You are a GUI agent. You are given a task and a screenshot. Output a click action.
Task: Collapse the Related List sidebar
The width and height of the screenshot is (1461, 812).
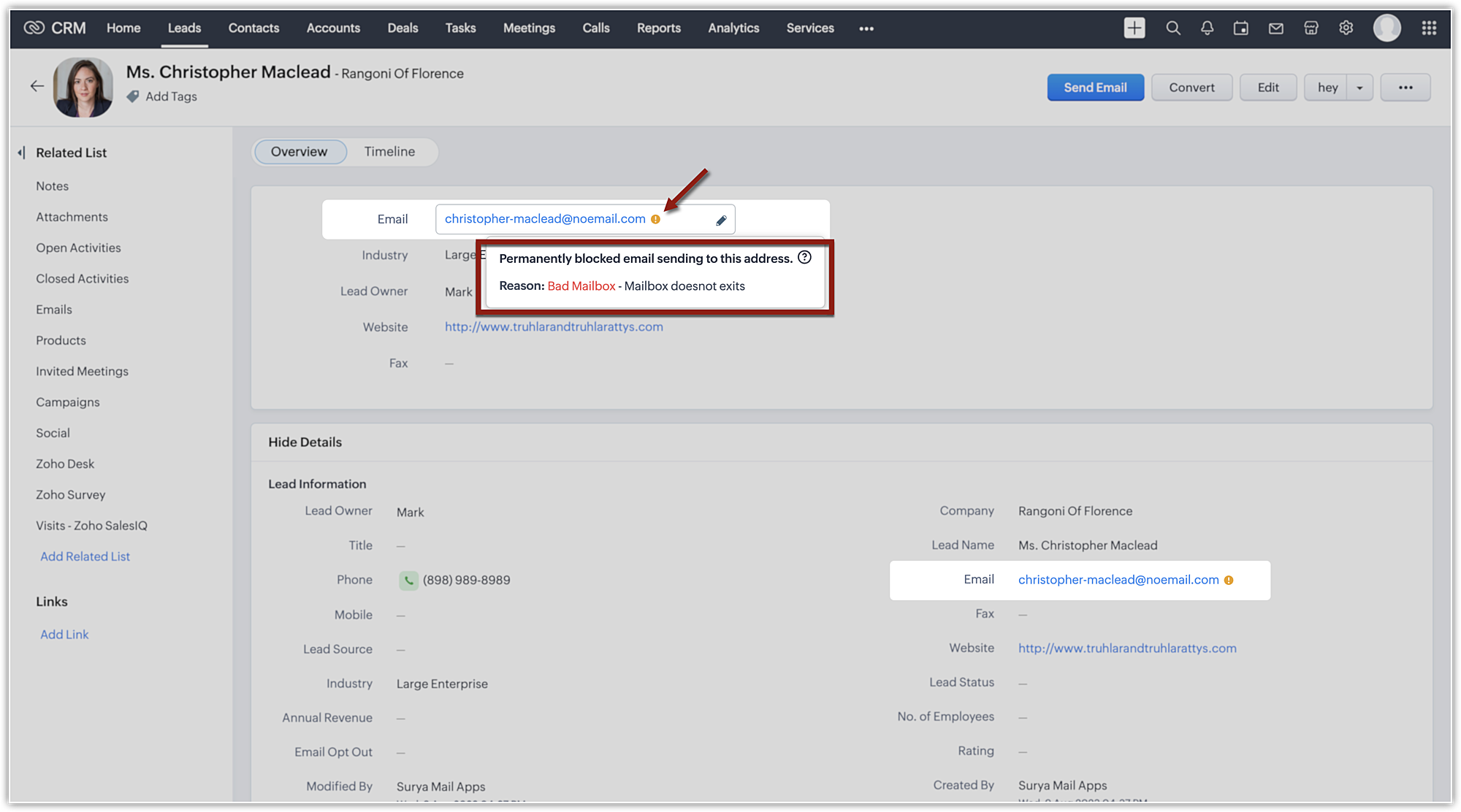pyautogui.click(x=21, y=153)
